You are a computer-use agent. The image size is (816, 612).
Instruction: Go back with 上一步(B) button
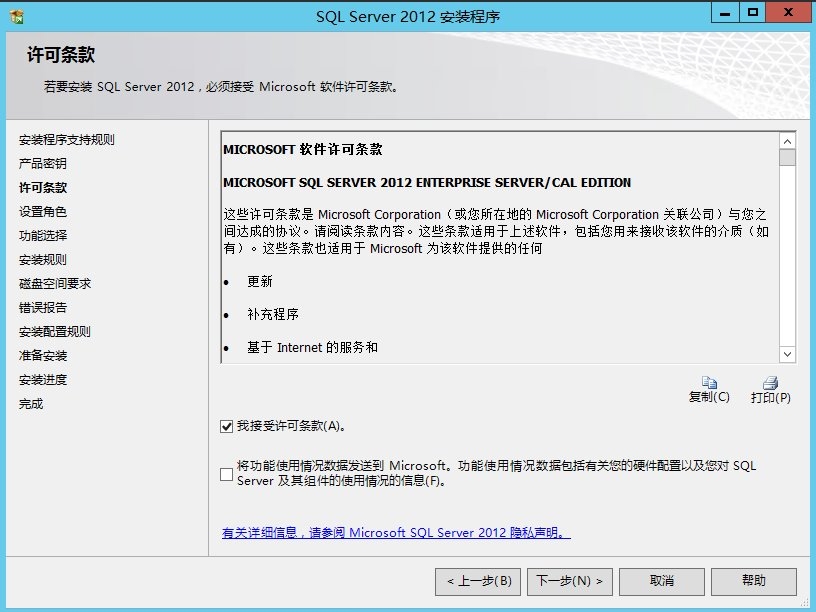pos(478,581)
